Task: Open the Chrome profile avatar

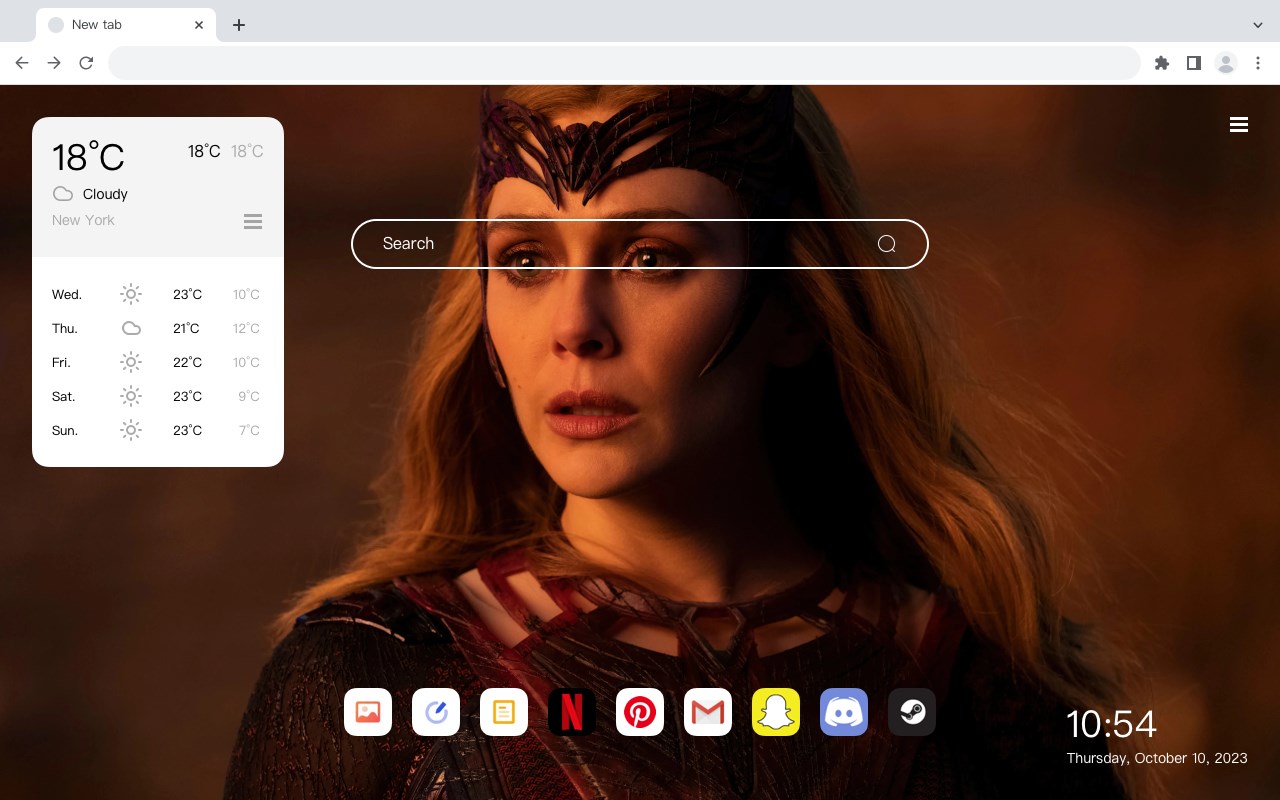Action: (1226, 63)
